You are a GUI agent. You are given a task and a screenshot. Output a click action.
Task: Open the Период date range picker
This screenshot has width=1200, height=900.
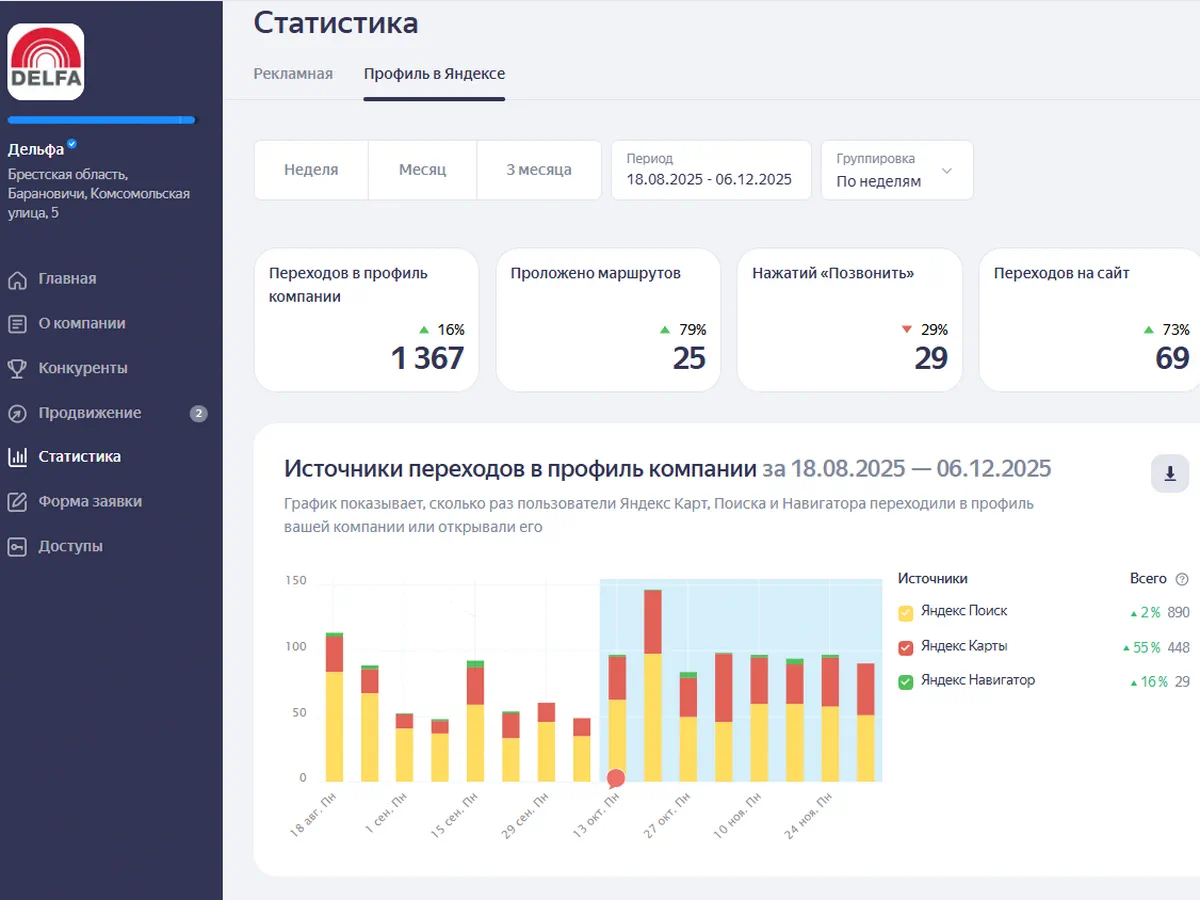(710, 170)
